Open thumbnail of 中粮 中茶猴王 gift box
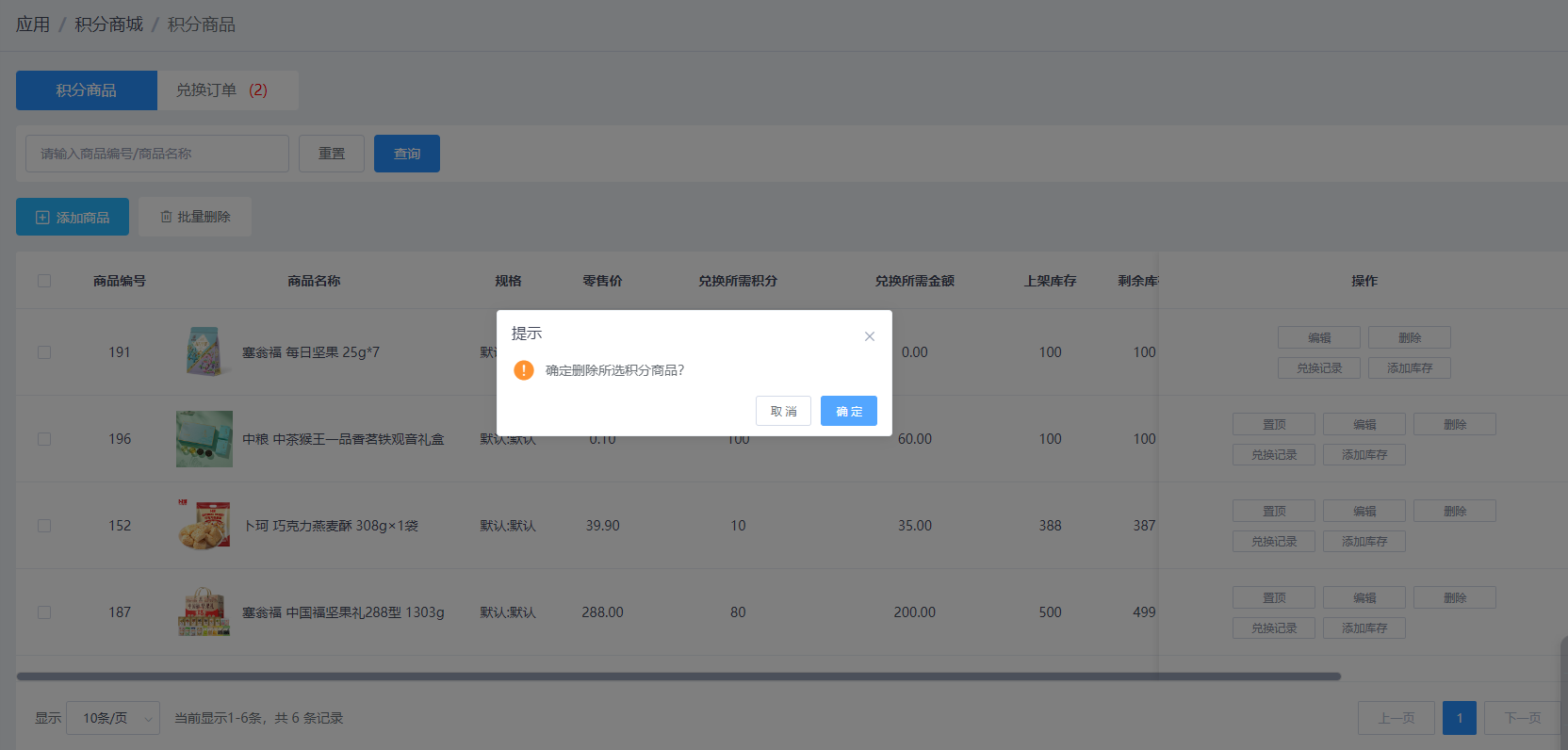 (204, 439)
